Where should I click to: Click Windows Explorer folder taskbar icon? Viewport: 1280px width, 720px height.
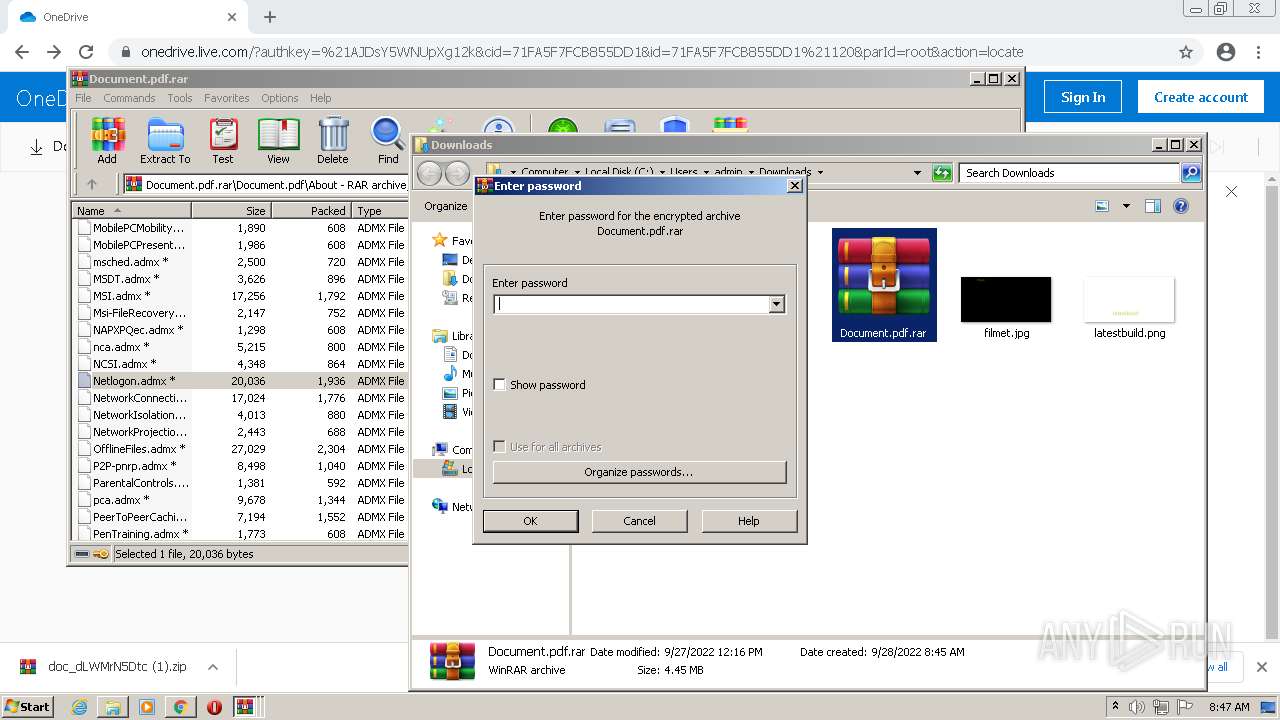tap(113, 707)
